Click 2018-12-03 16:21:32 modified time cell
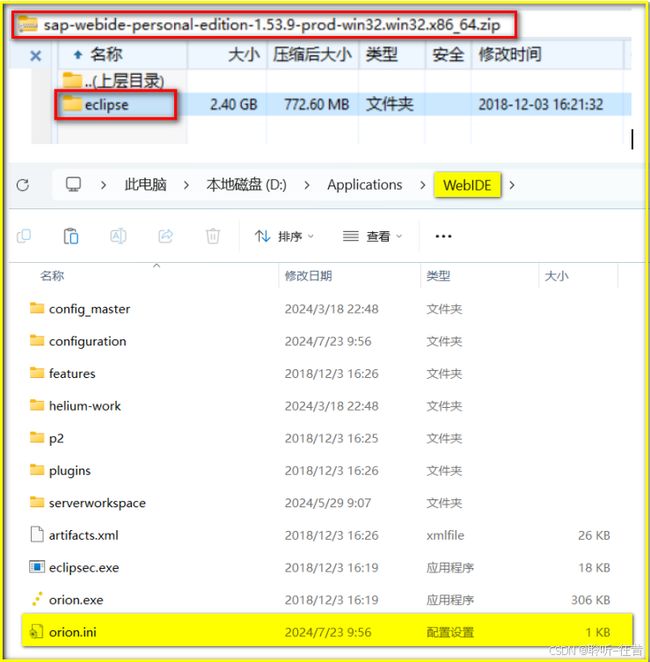The height and width of the screenshot is (662, 650). click(540, 104)
